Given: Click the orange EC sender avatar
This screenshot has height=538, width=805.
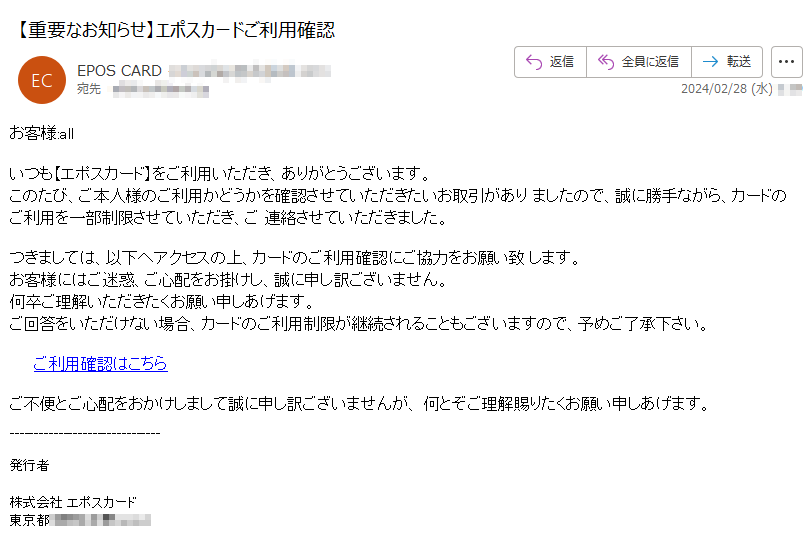Looking at the screenshot, I should coord(42,80).
